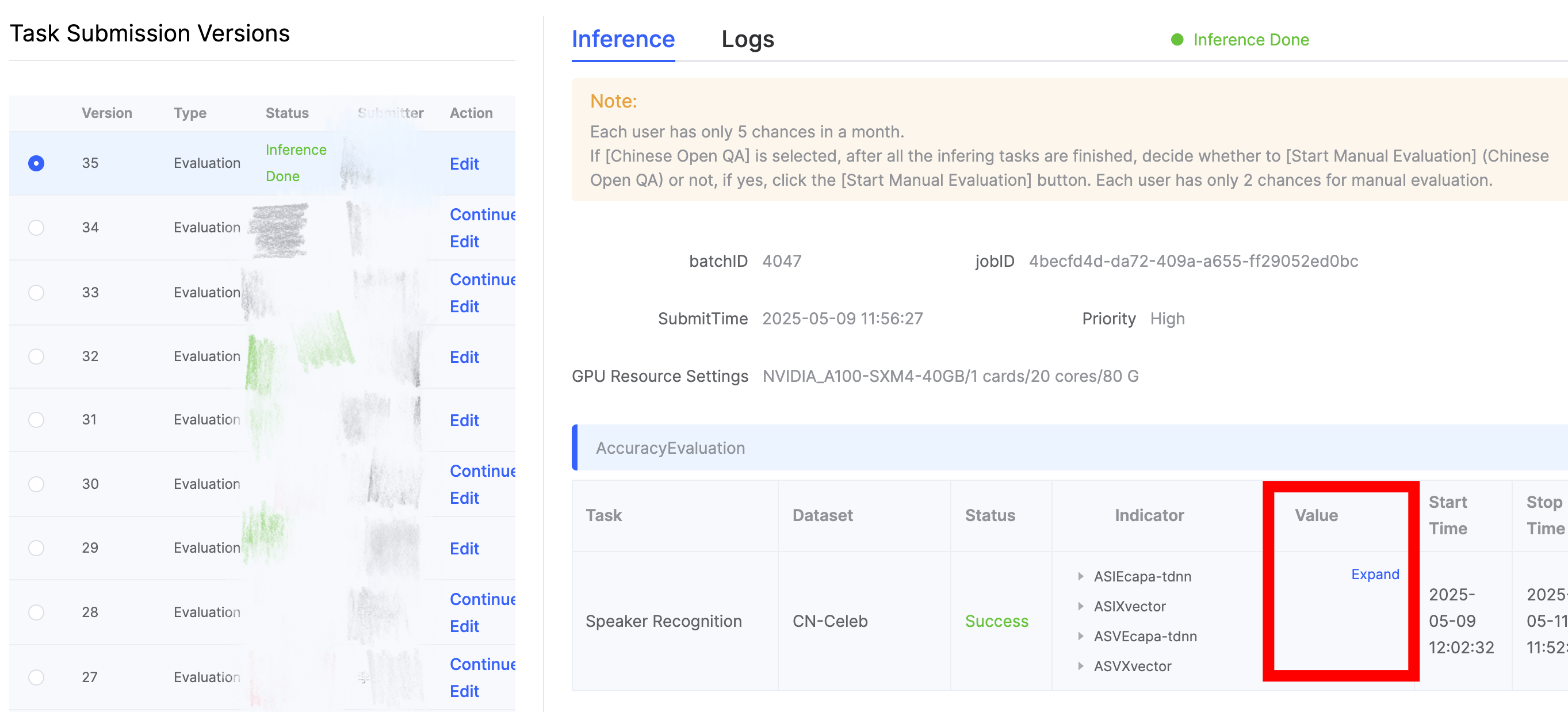Select version 34 radio button
Screen dimensions: 1568x712
tap(36, 227)
